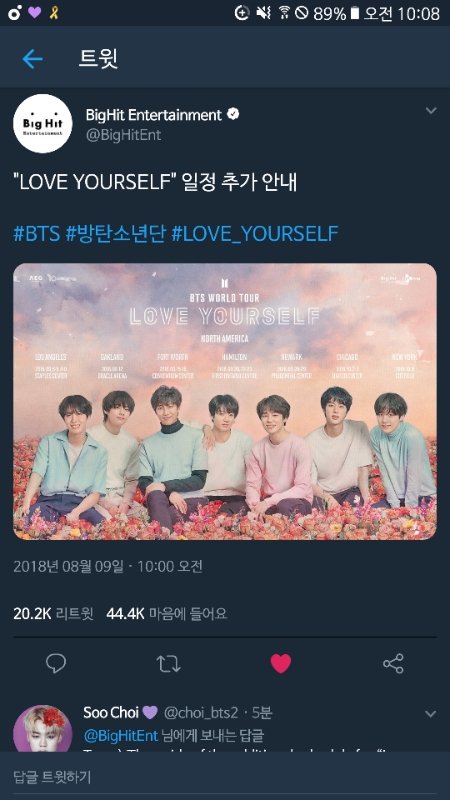Tap the share icon below the tweet

393,663
